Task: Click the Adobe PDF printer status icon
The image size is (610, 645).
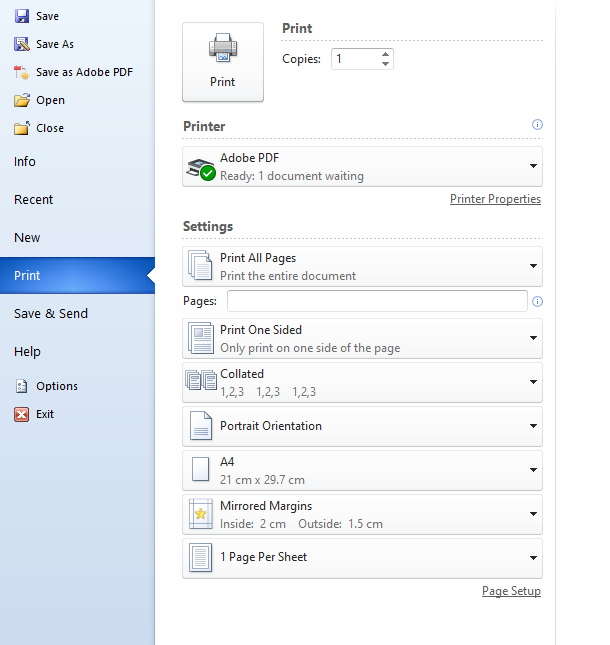Action: (201, 169)
